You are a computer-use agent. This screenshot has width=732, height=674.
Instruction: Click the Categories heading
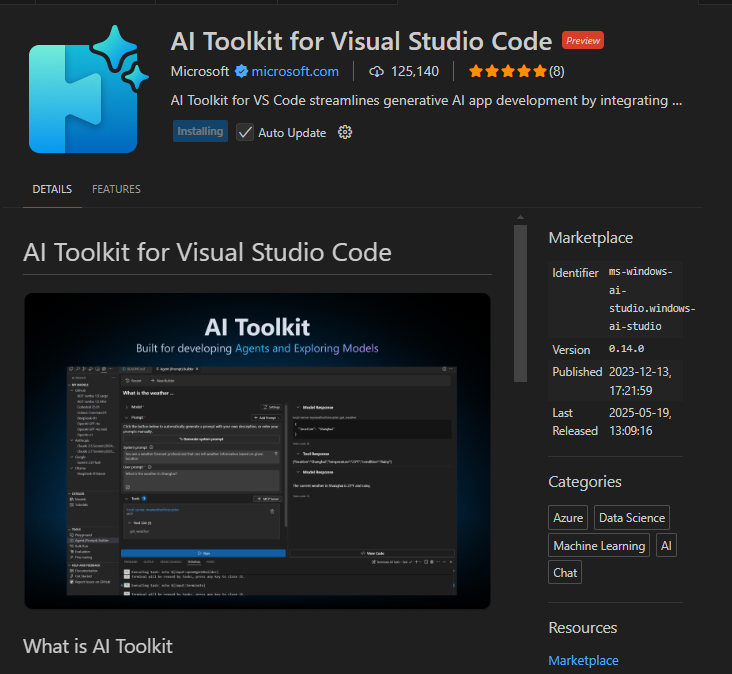click(x=584, y=482)
